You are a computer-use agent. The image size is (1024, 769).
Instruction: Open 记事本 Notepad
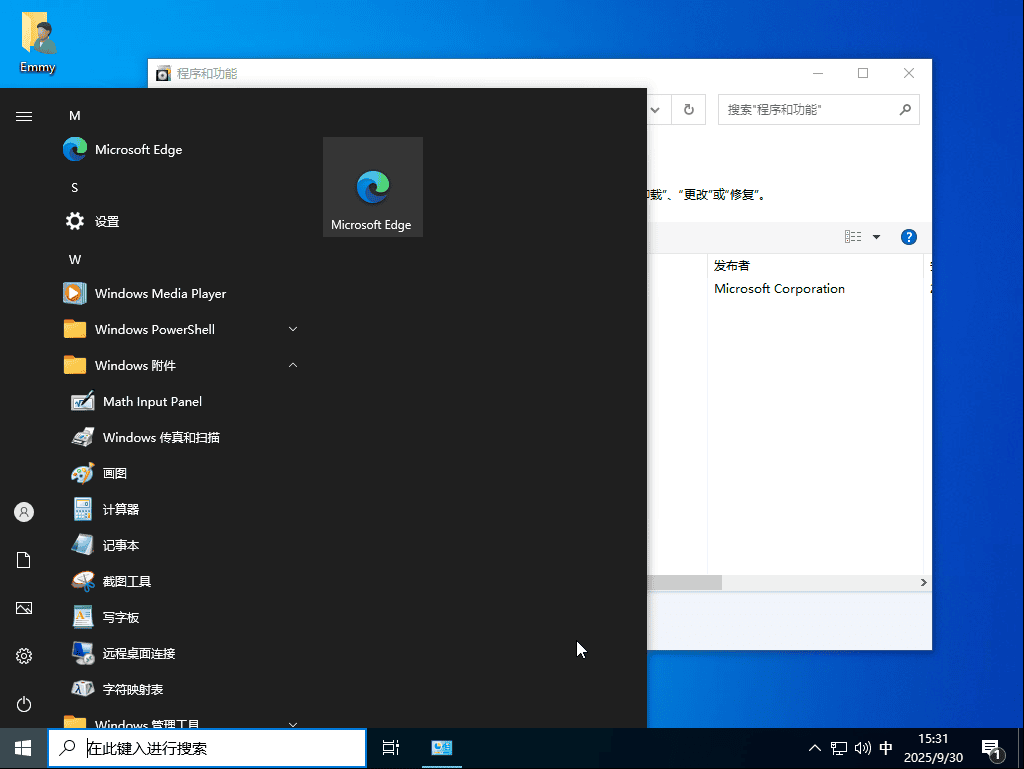click(x=120, y=546)
